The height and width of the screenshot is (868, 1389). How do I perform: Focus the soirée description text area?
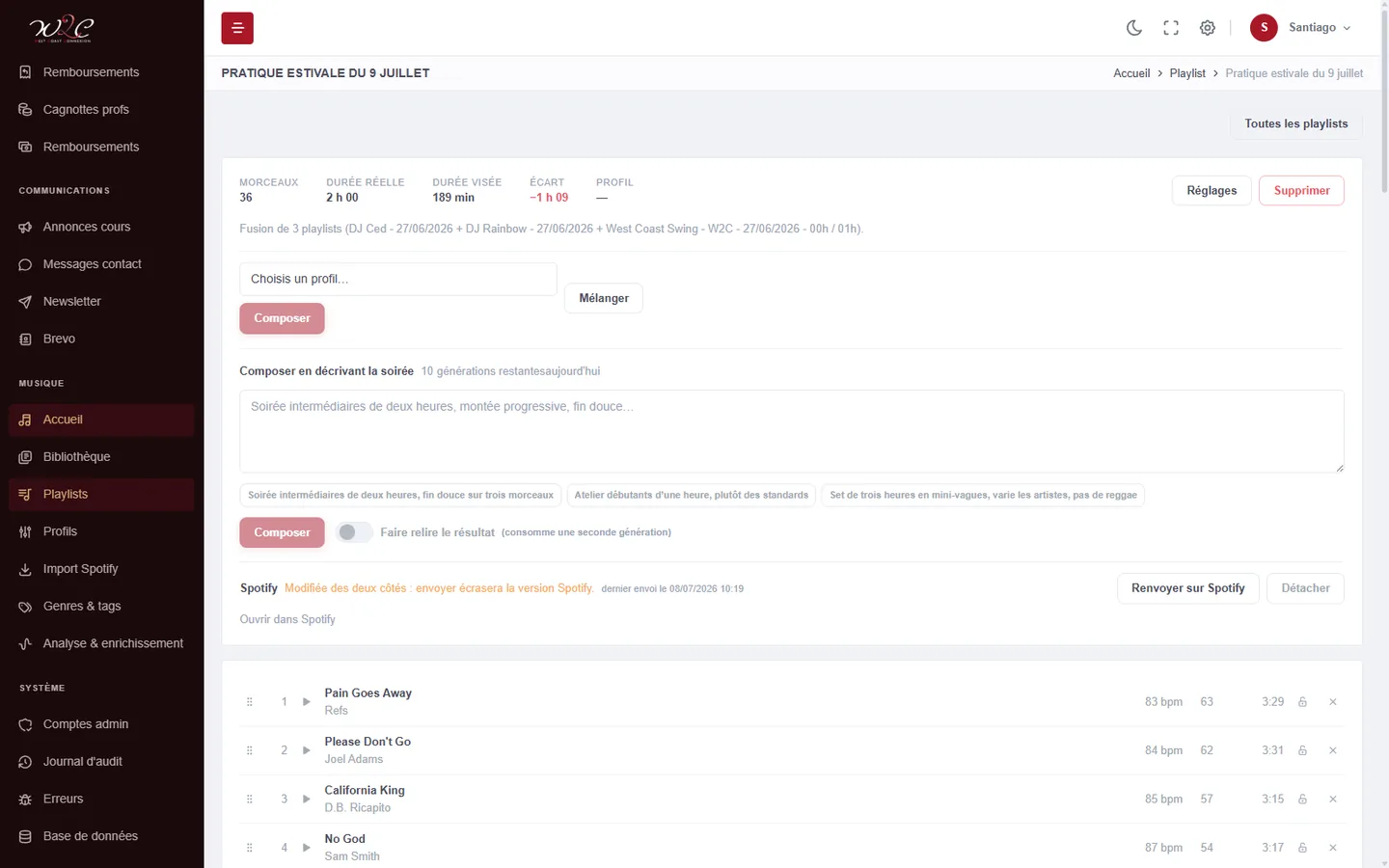pos(792,431)
